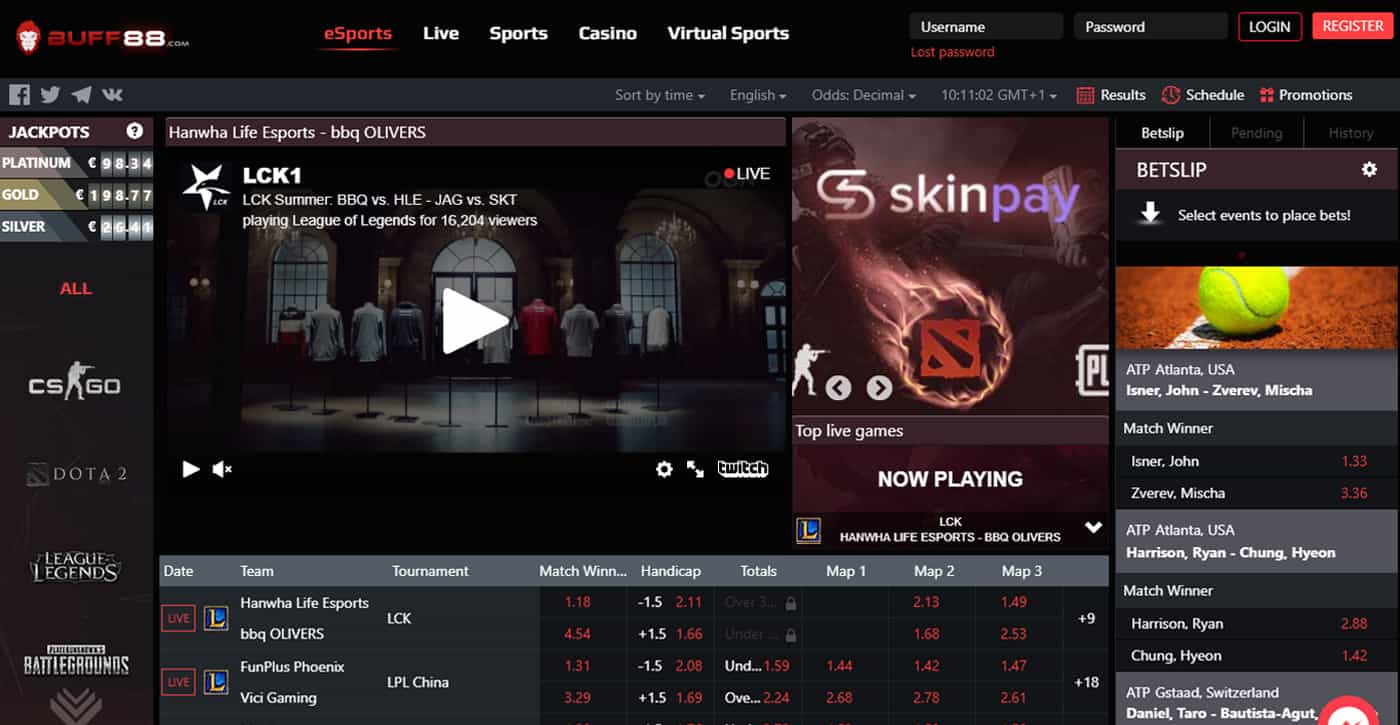Open the video player settings gear
The height and width of the screenshot is (725, 1400).
coord(664,469)
